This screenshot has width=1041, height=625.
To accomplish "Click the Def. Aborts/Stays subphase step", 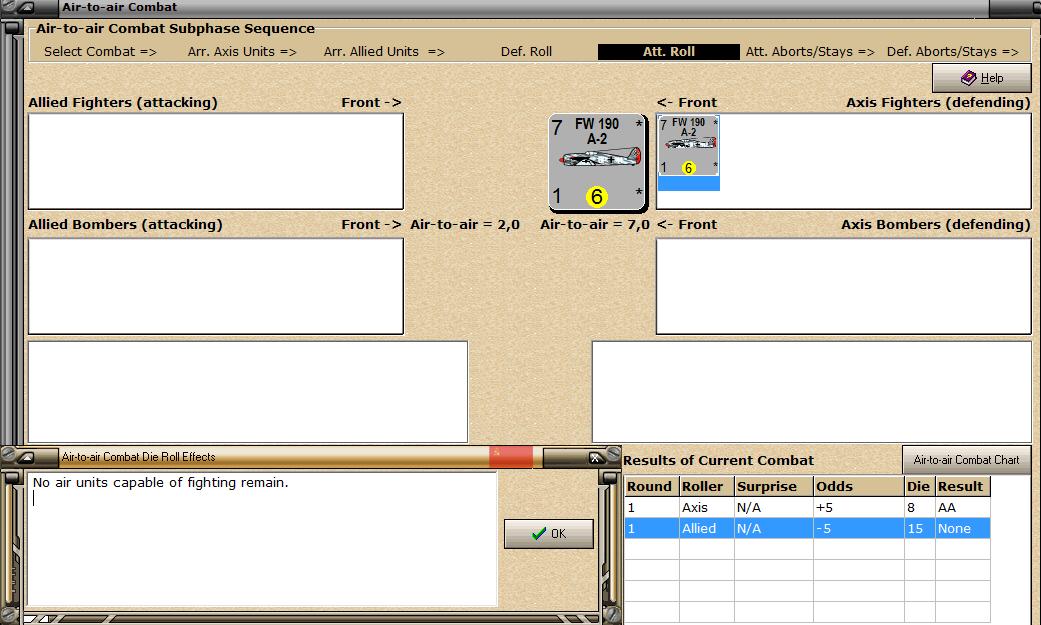I will 953,52.
